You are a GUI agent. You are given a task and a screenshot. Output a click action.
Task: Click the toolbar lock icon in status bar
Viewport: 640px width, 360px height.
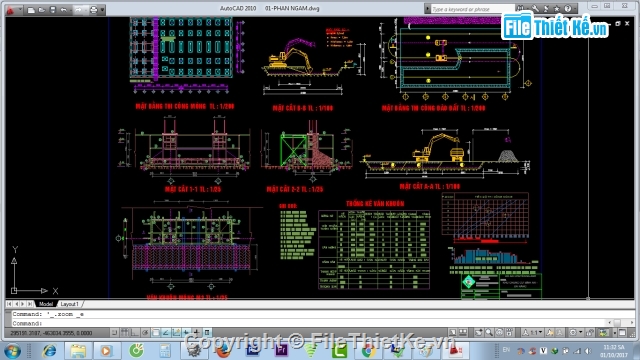coord(591,333)
